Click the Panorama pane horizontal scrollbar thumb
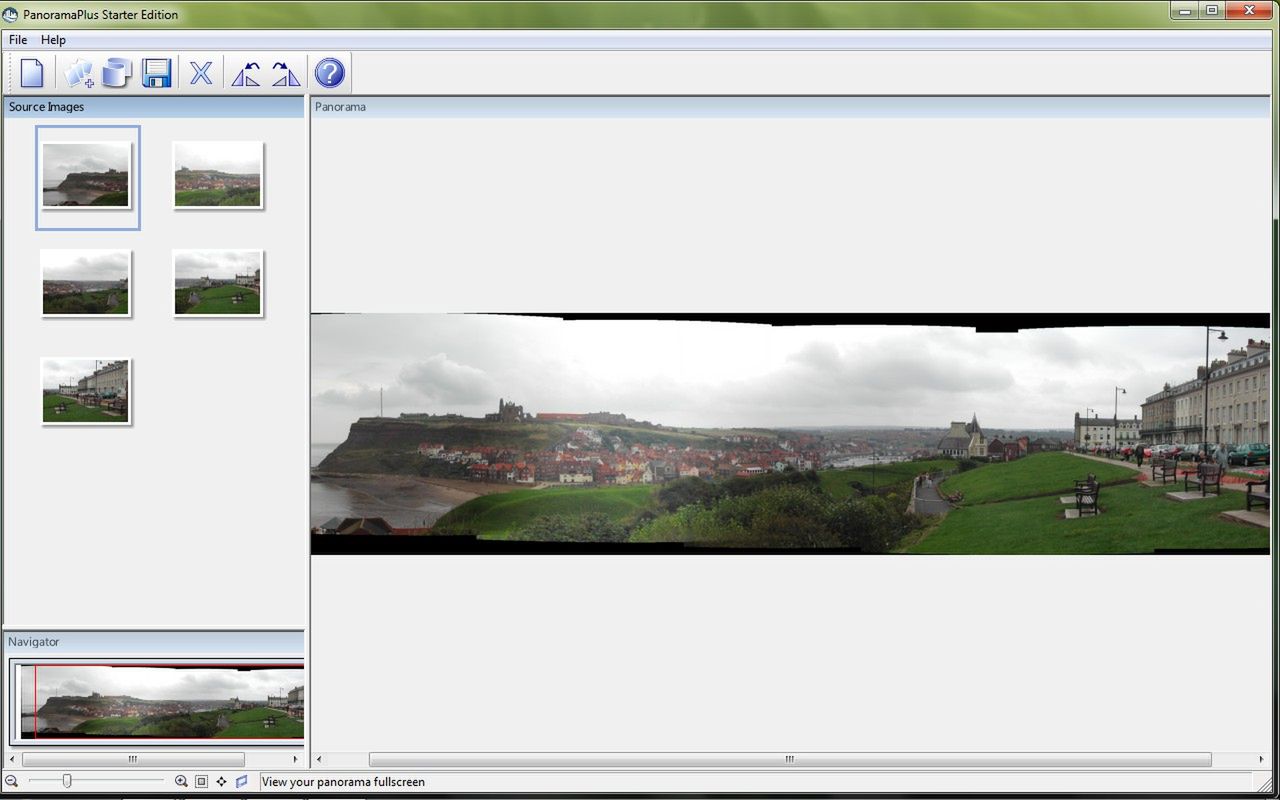1280x800 pixels. [x=790, y=760]
